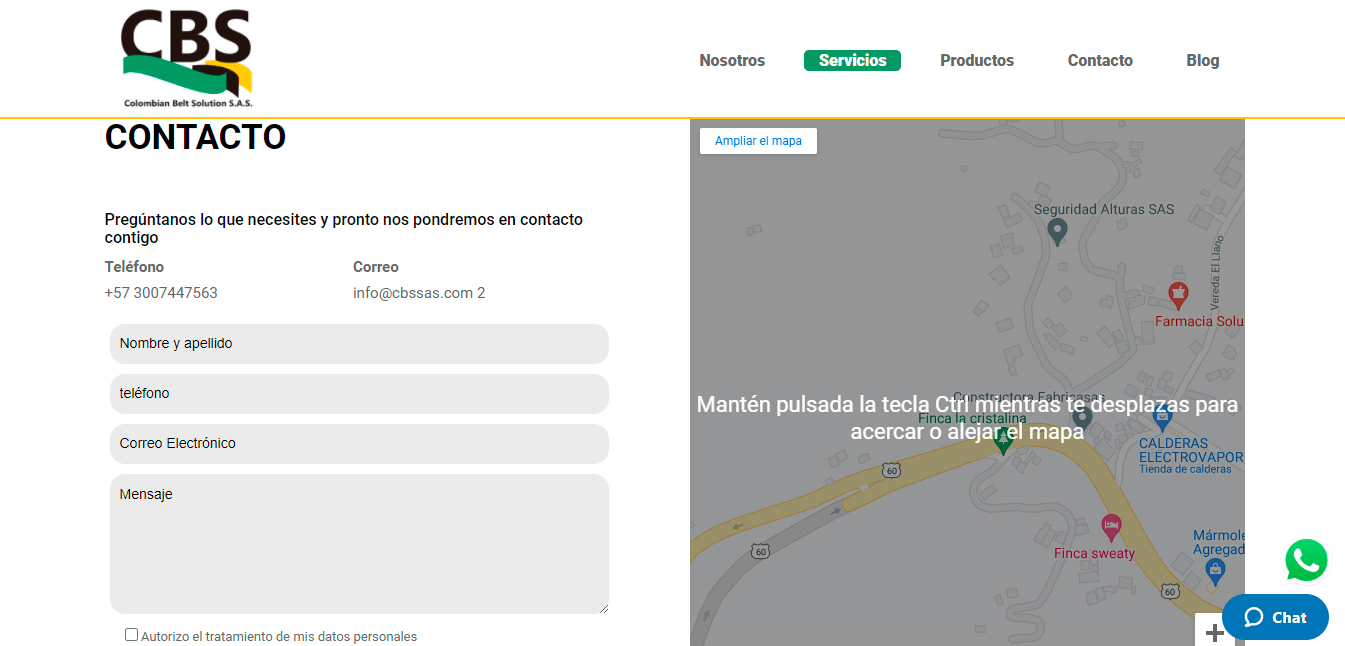Navigate to the Blog section
This screenshot has height=646, width=1345.
tap(1202, 61)
